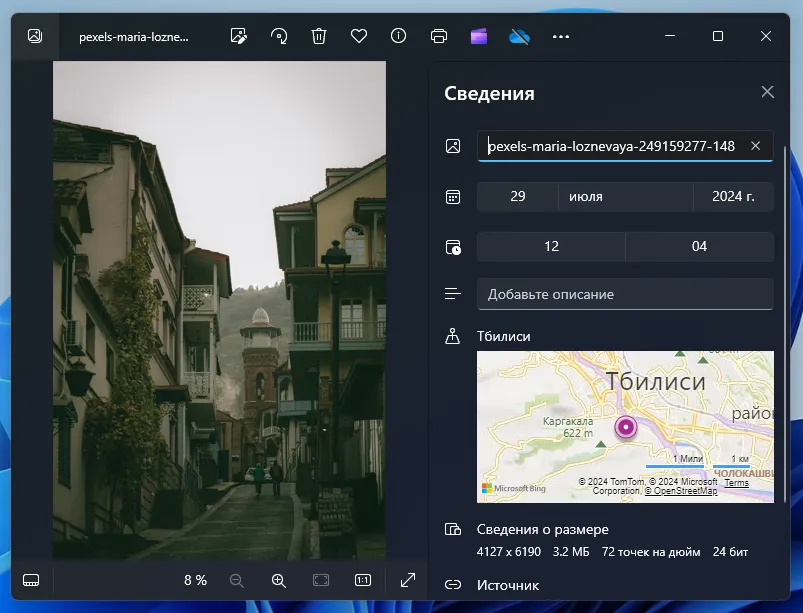Click the Добавьте описание description field
The image size is (803, 613).
pos(624,294)
